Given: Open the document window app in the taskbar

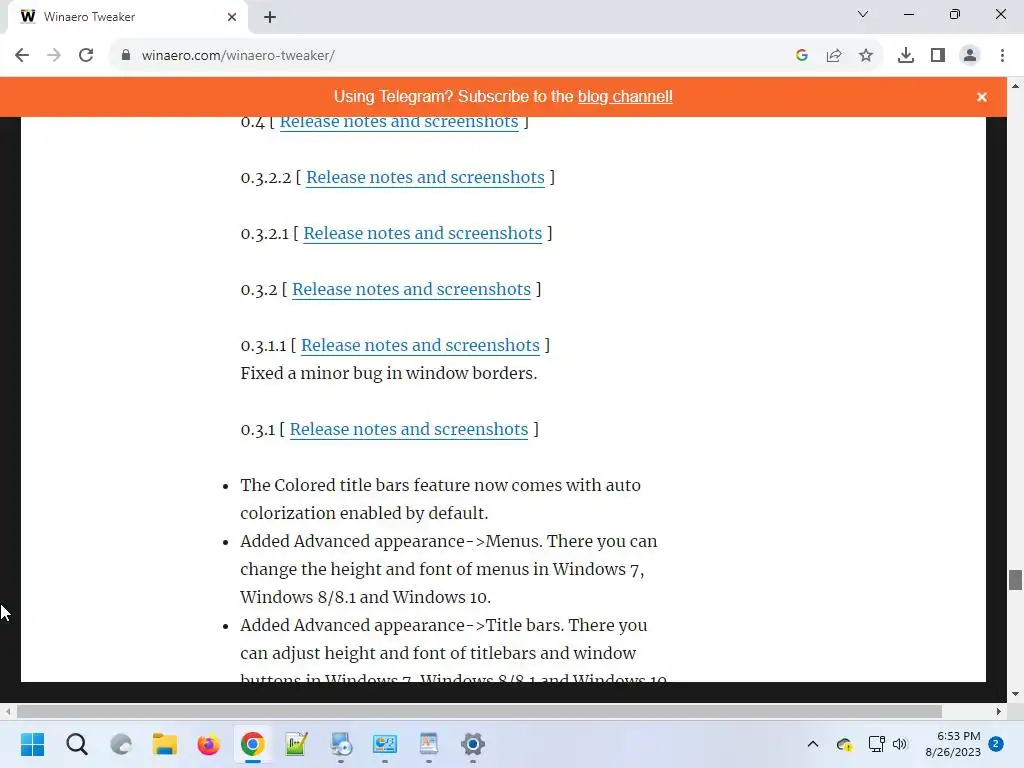Looking at the screenshot, I should coord(428,744).
